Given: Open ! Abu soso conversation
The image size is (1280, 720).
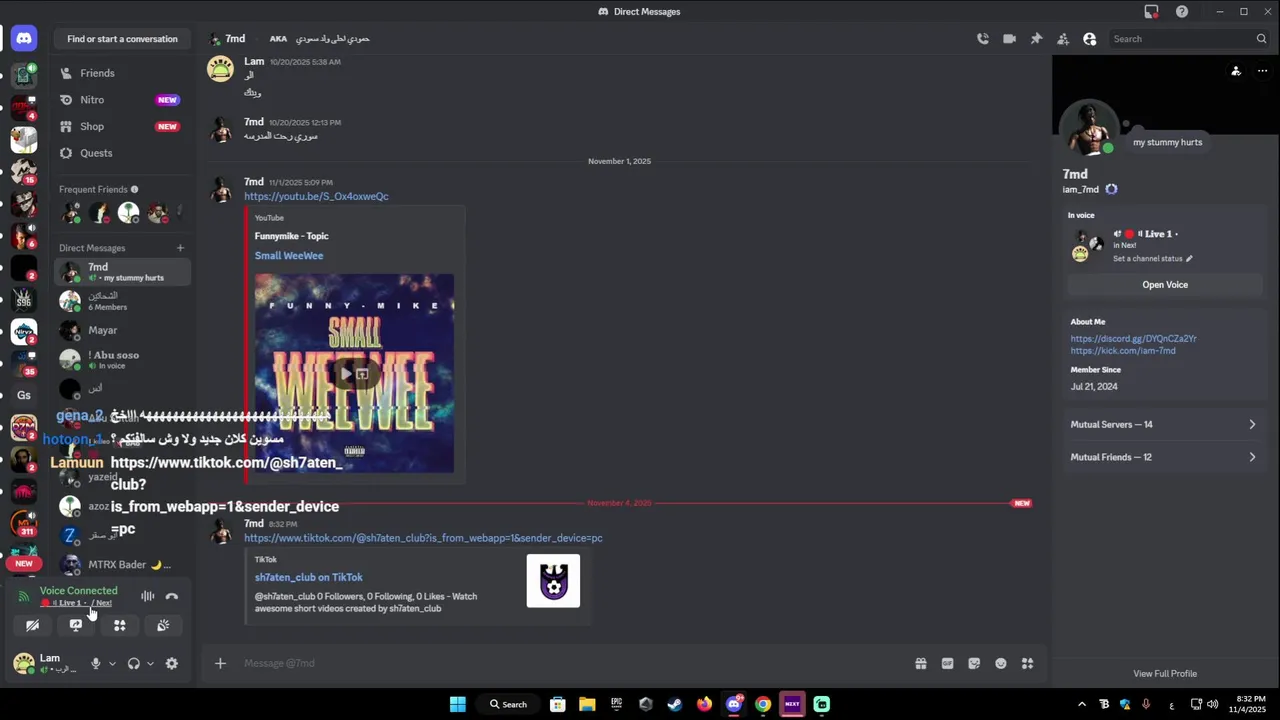Looking at the screenshot, I should click(x=122, y=359).
